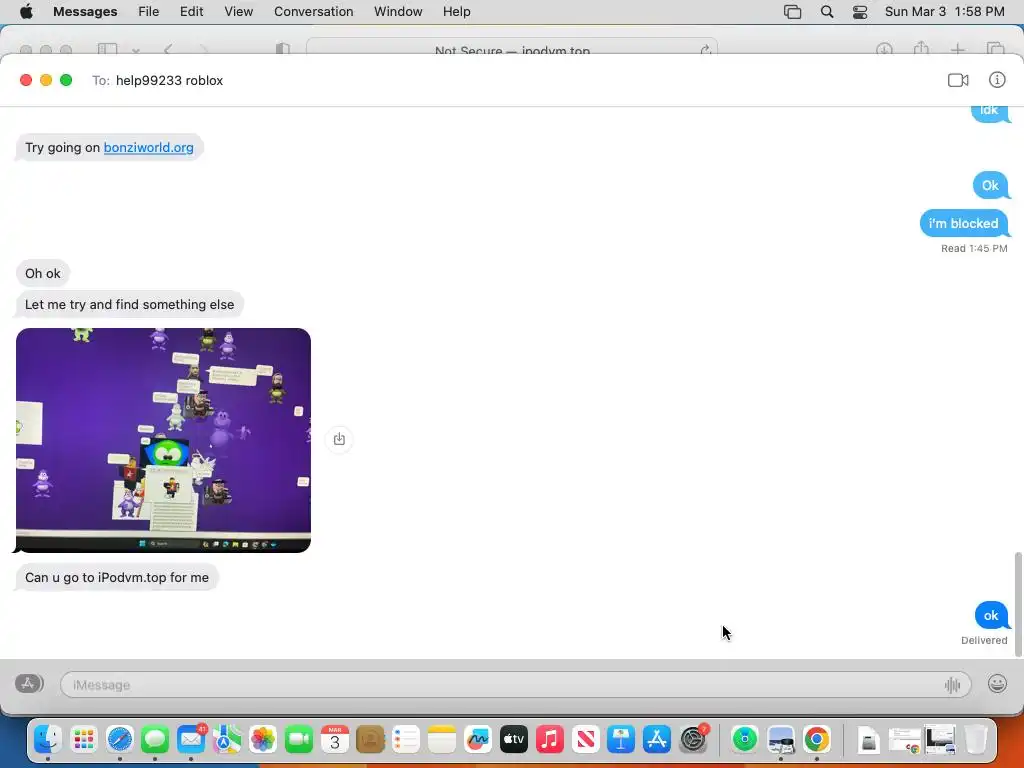The height and width of the screenshot is (768, 1024).
Task: Open Calendar in the Dock
Action: coord(334,739)
